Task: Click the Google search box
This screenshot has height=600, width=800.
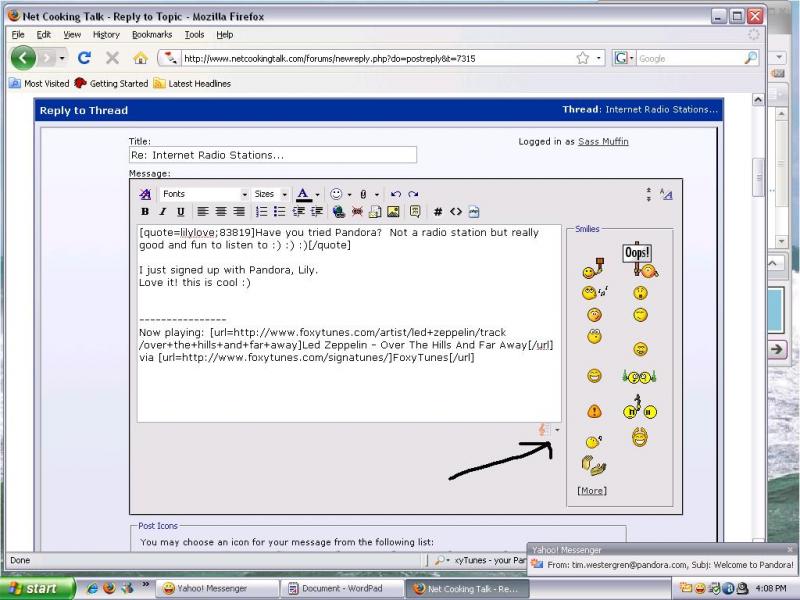Action: click(691, 58)
